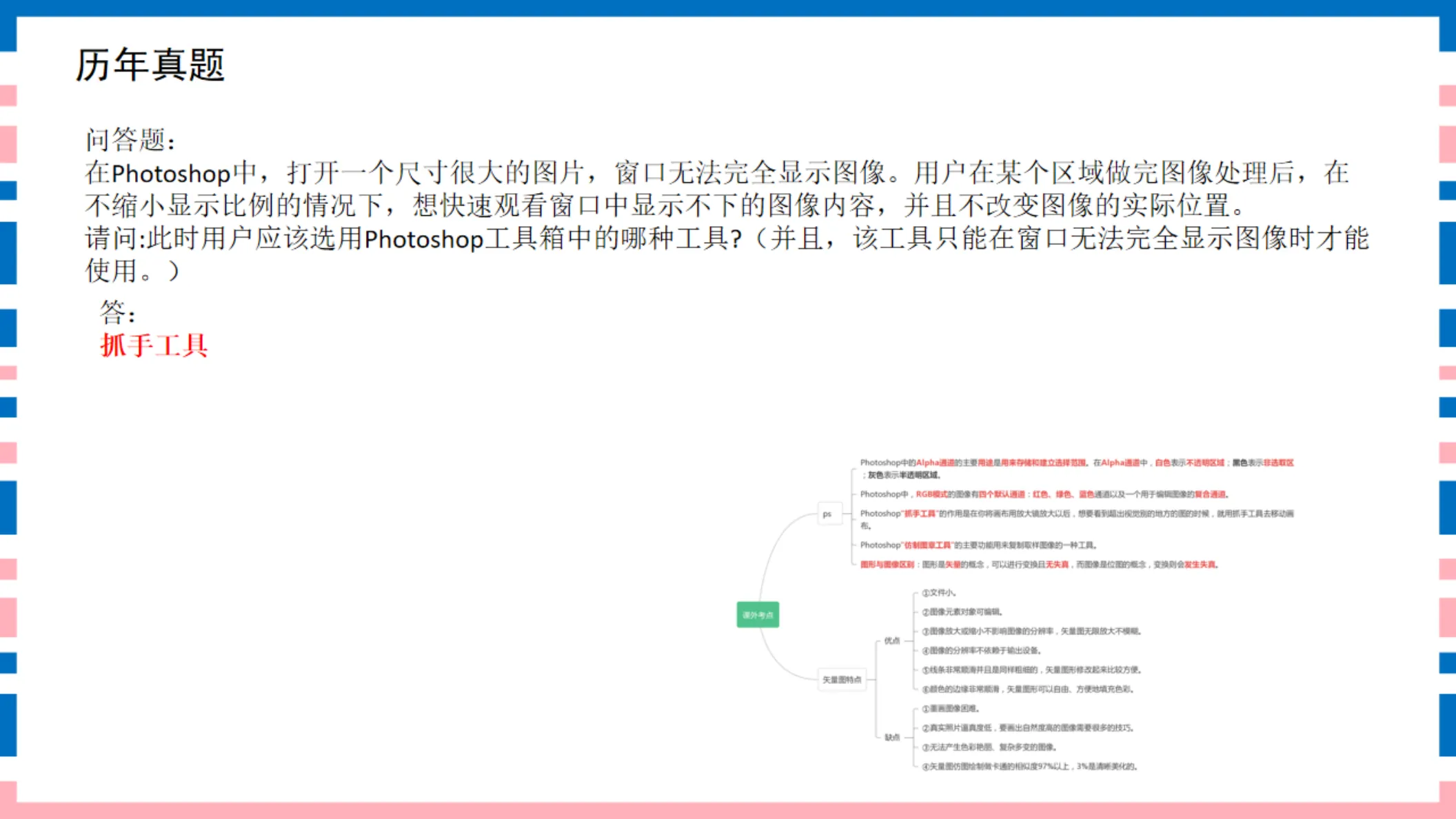Click disadvantage item ④ mentioning 97%
Viewport: 1456px width, 819px height.
(x=1030, y=766)
